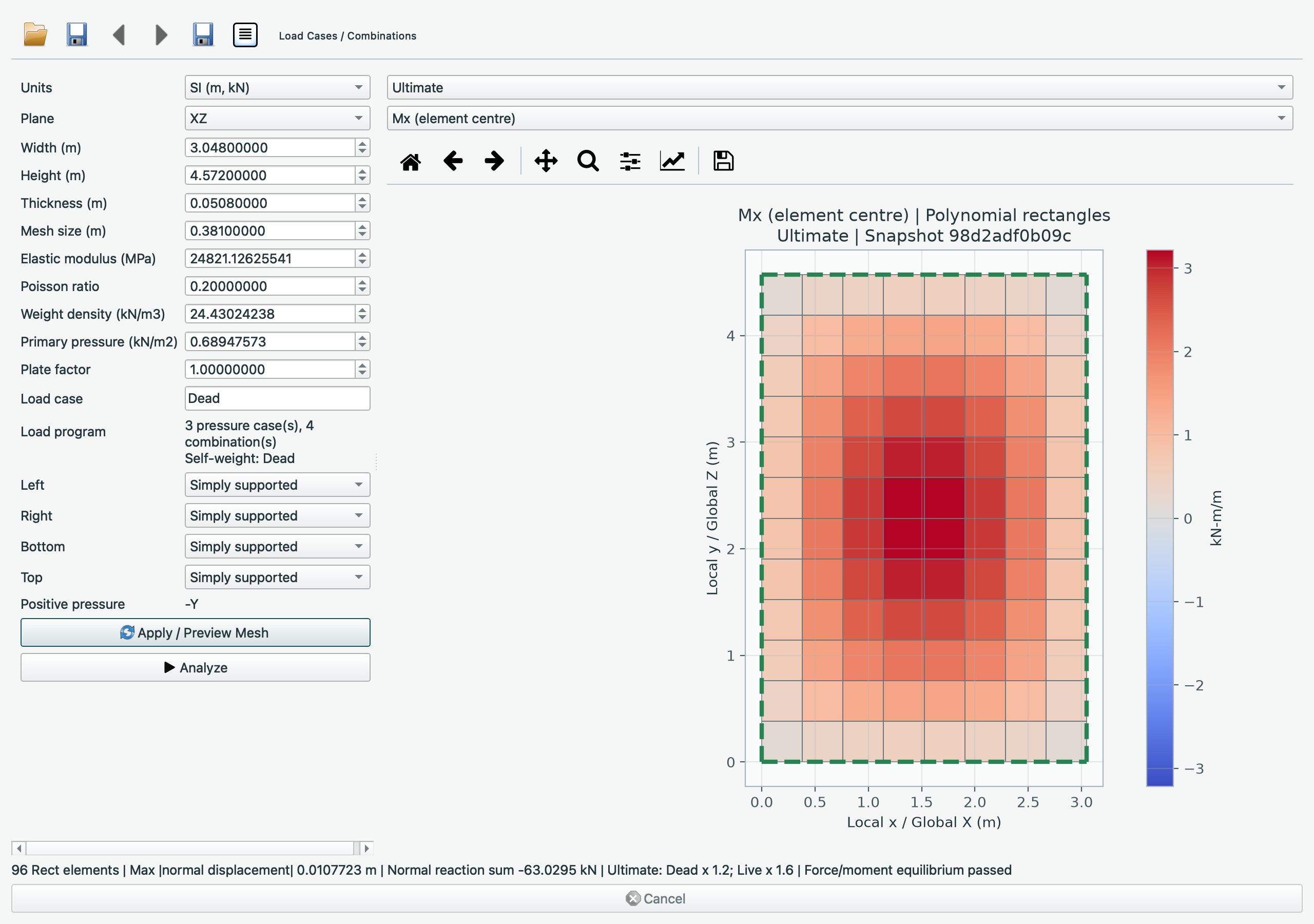The image size is (1314, 924).
Task: Click horizontal scrollbar right arrow
Action: pyautogui.click(x=367, y=848)
